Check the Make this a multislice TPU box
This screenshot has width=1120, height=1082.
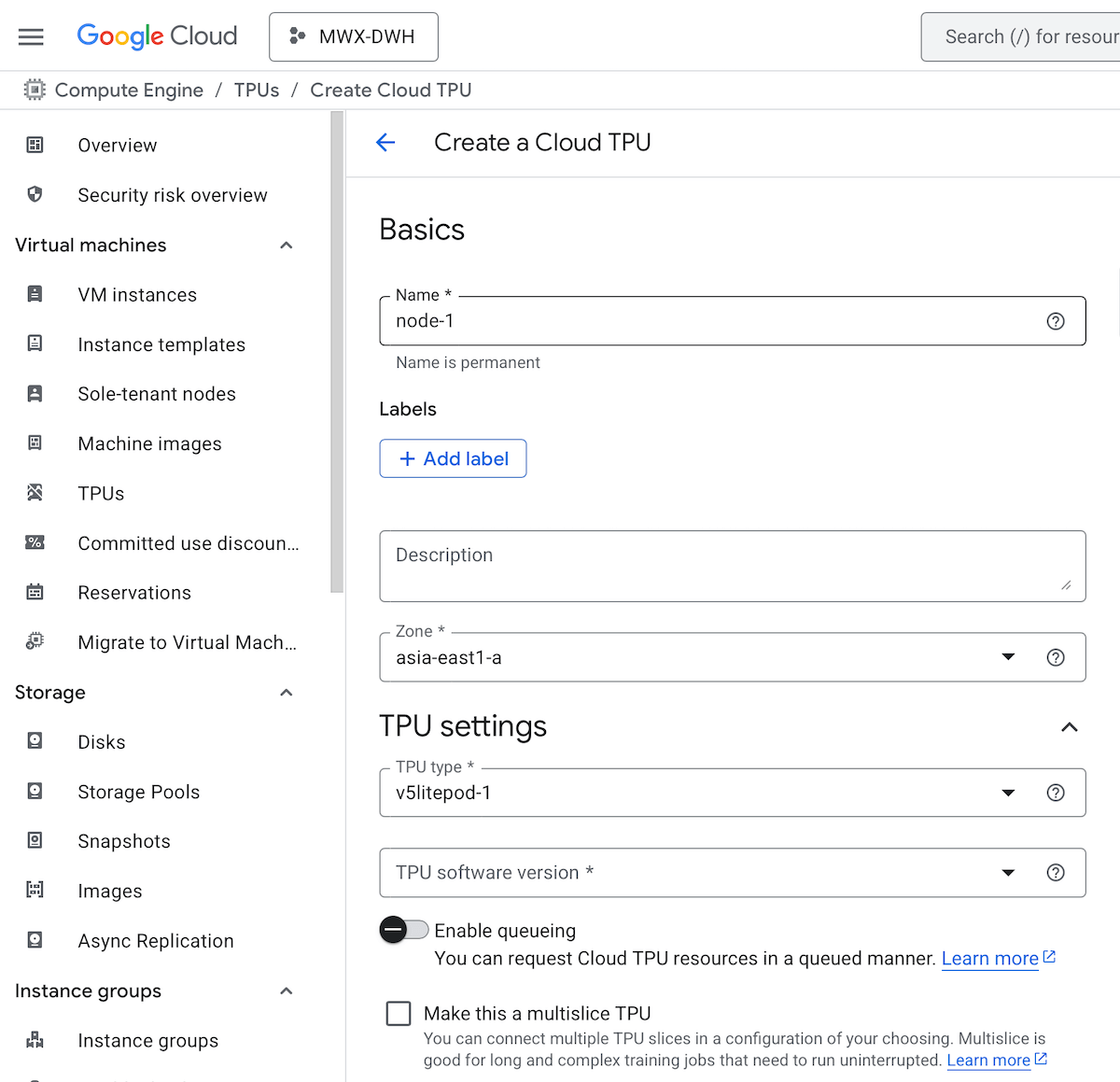click(399, 1013)
